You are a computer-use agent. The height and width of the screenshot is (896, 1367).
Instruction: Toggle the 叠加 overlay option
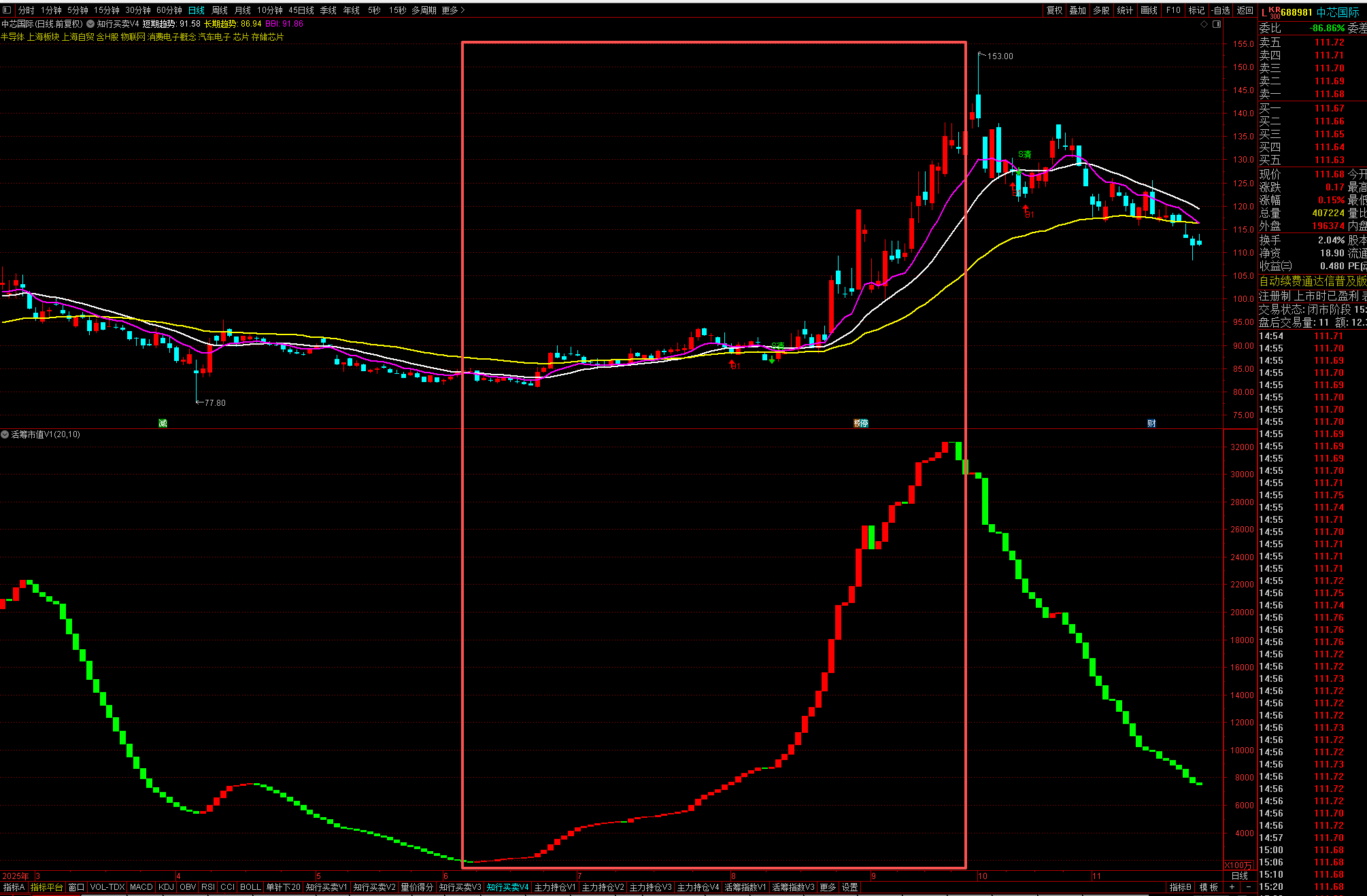[1077, 10]
